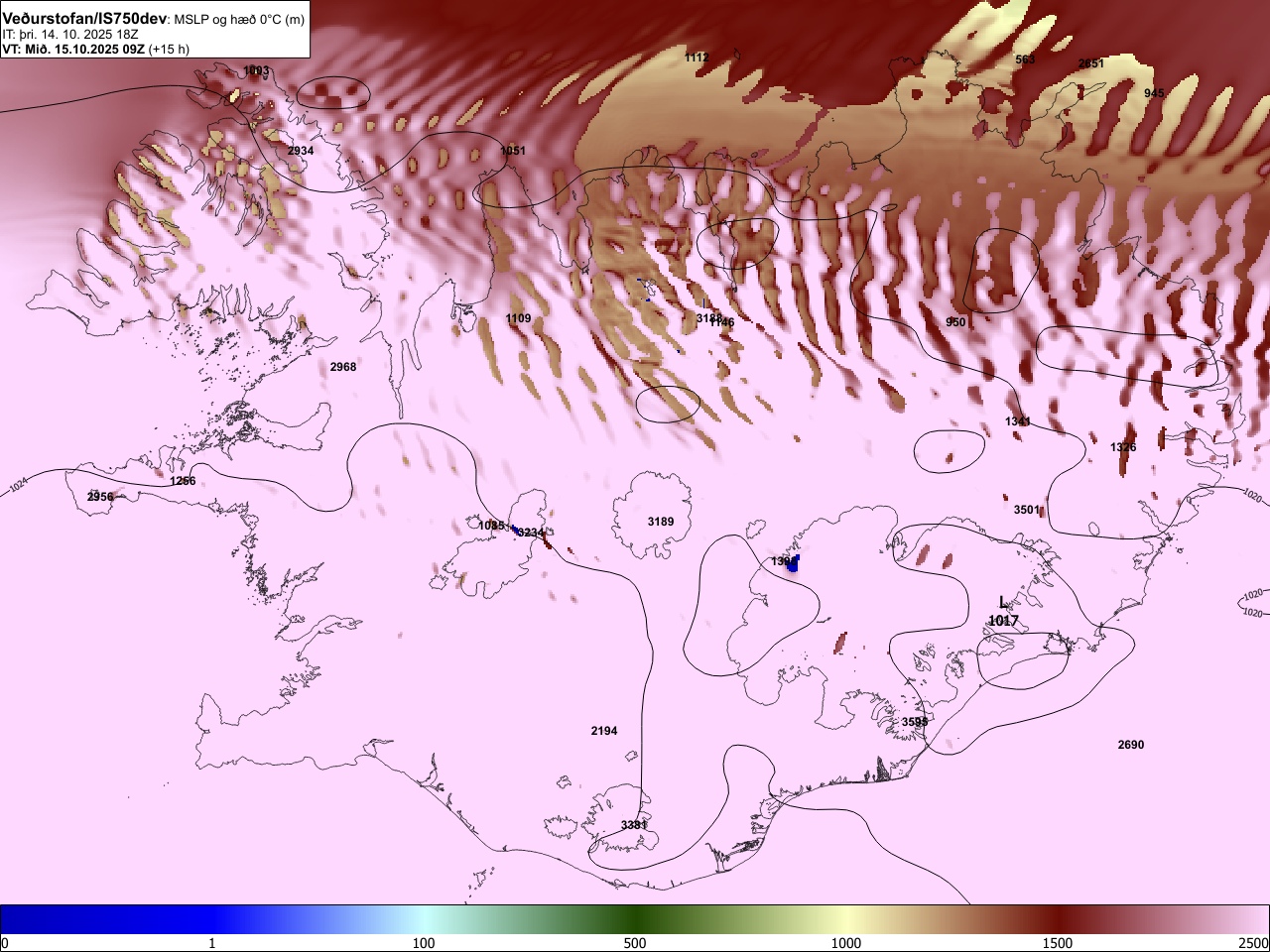Click the color scale label 100
Screen dimensions: 1270x952
424,942
